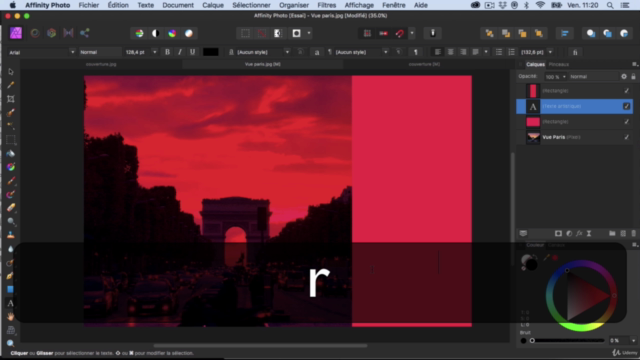Open the snapping options dropdown arrow
This screenshot has height=360, width=640.
coord(412,33)
